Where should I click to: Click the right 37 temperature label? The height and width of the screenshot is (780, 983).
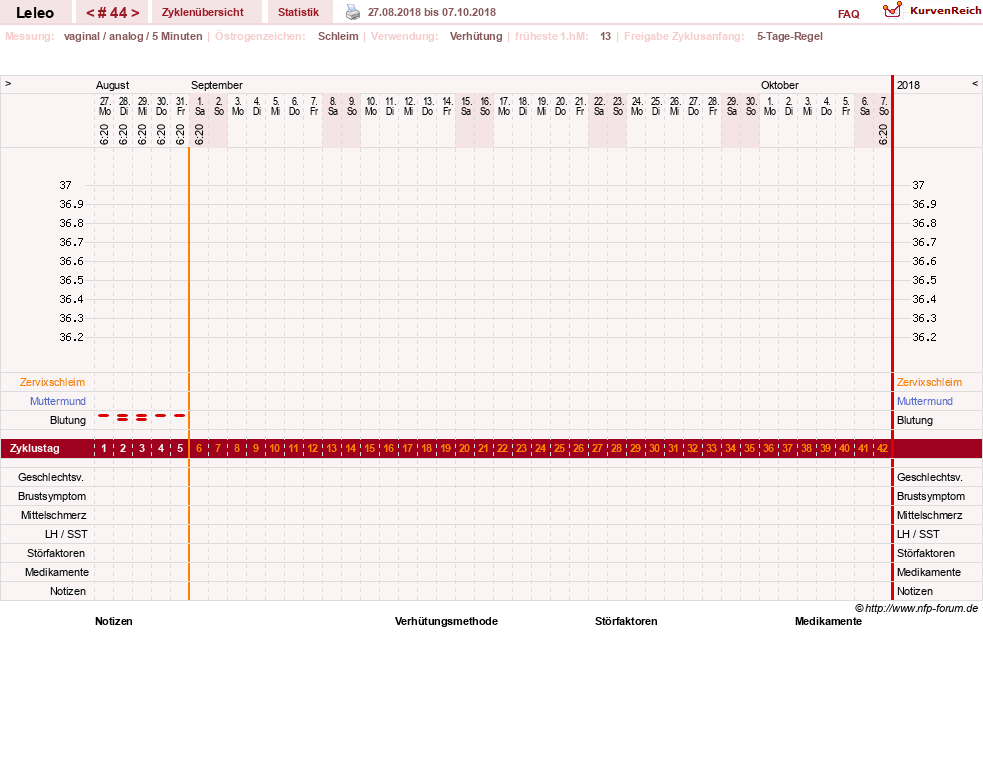click(918, 185)
